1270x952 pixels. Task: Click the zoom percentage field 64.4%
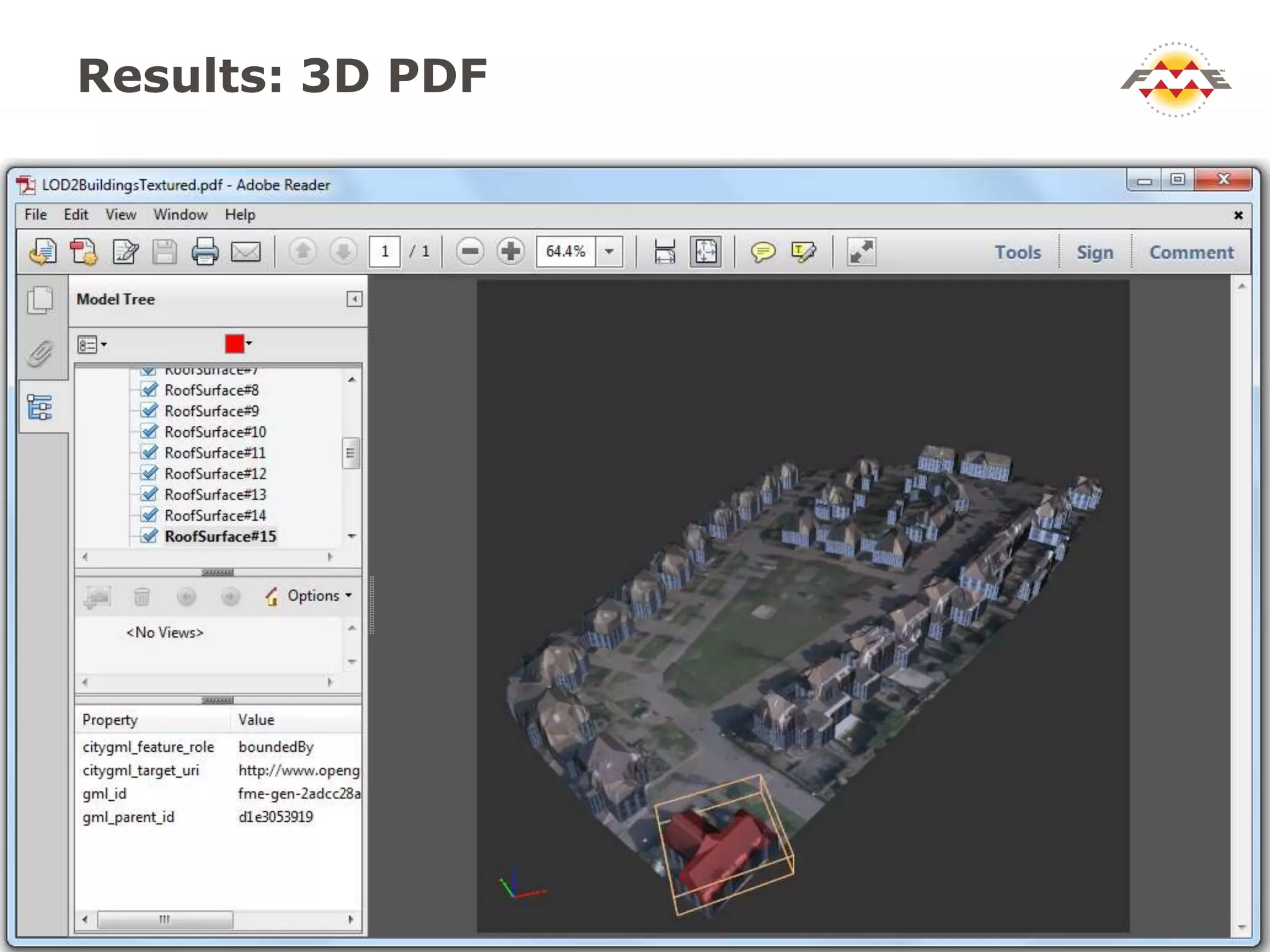566,252
